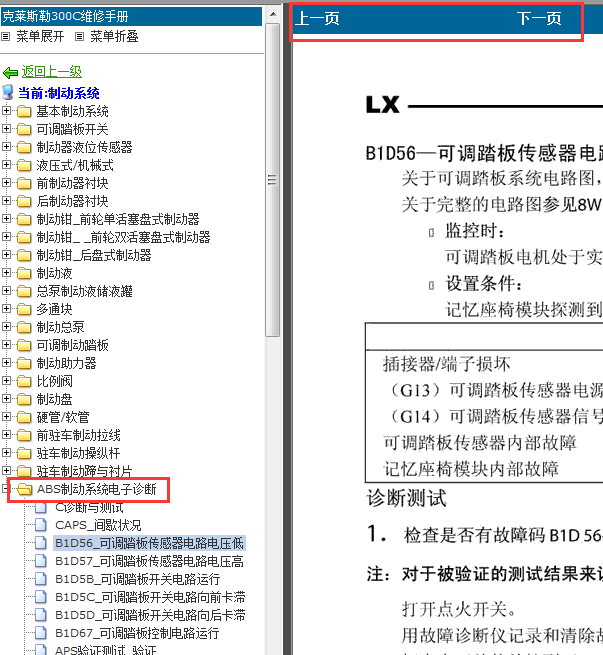Image resolution: width=603 pixels, height=655 pixels.
Task: Click 插接器/端子损坏 table row
Action: 446,364
